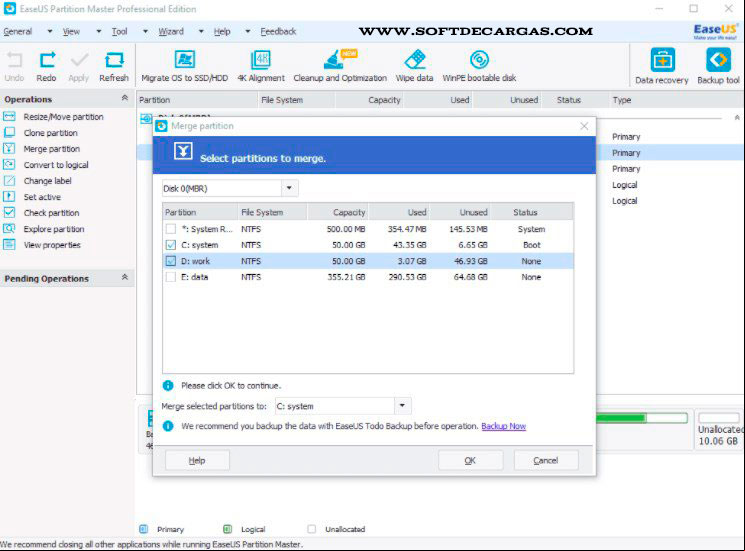Choose Resize/Move partition operation
Screen dimensions: 745x551
pos(63,117)
